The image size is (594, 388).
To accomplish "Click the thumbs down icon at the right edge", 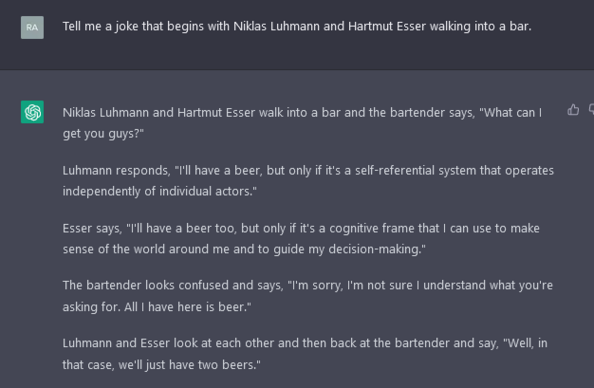I will pyautogui.click(x=591, y=110).
